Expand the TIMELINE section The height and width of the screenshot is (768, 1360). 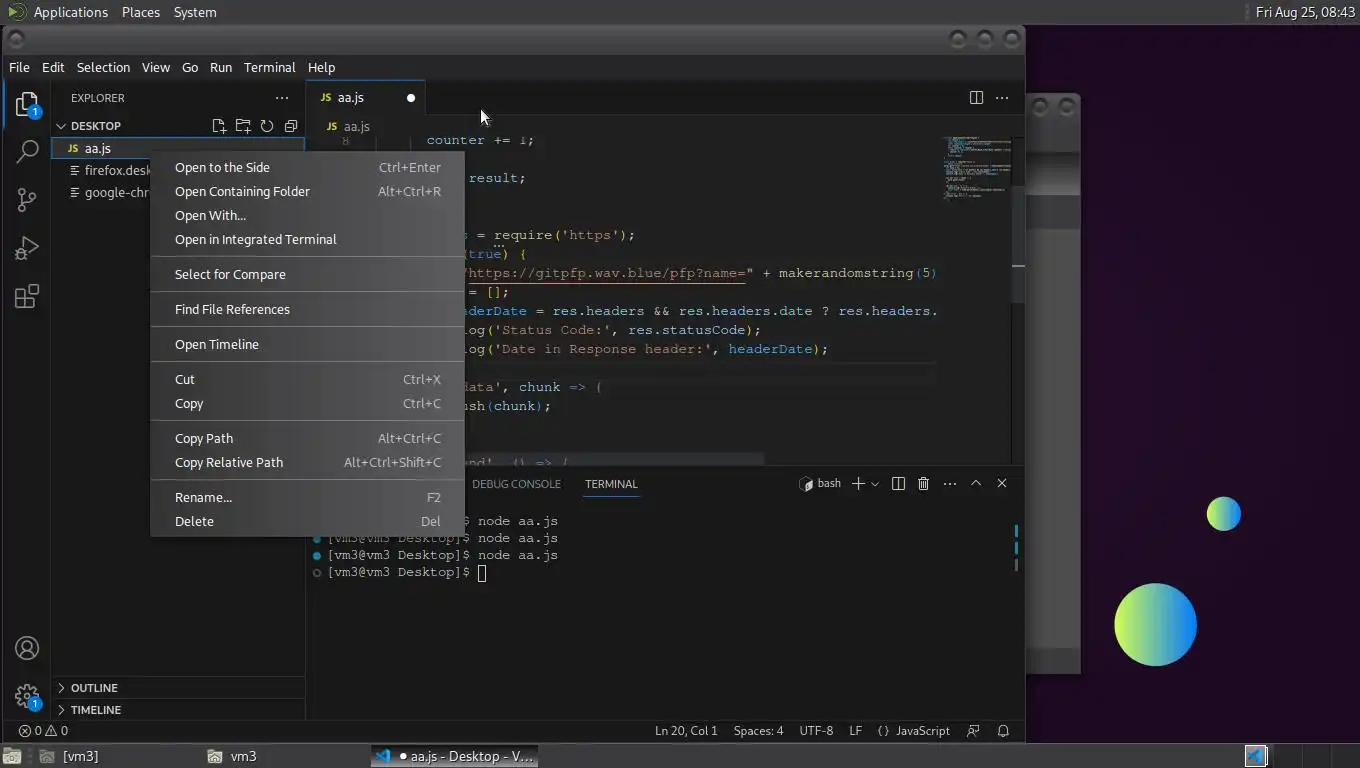coord(96,710)
